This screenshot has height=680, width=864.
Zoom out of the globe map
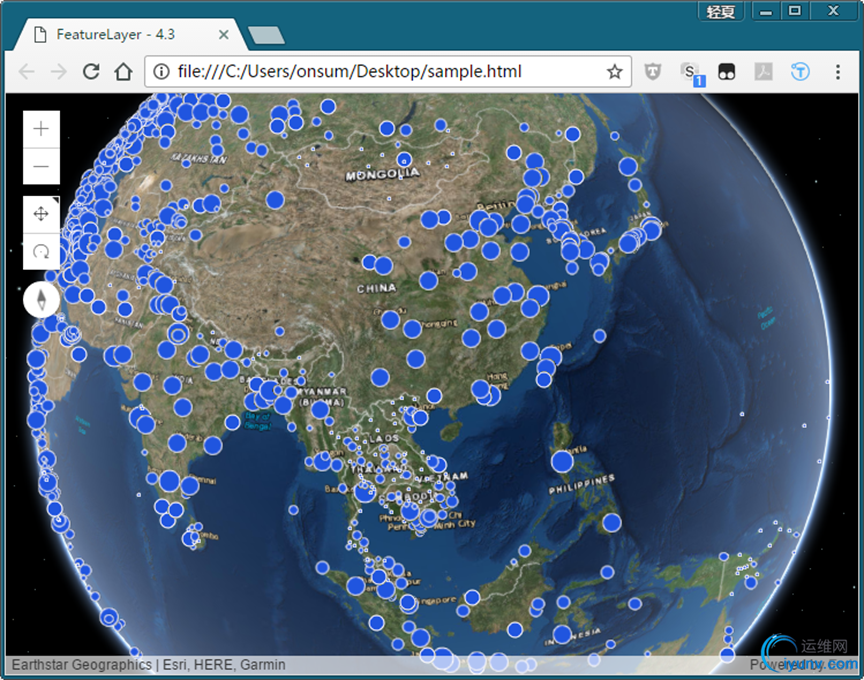[41, 166]
